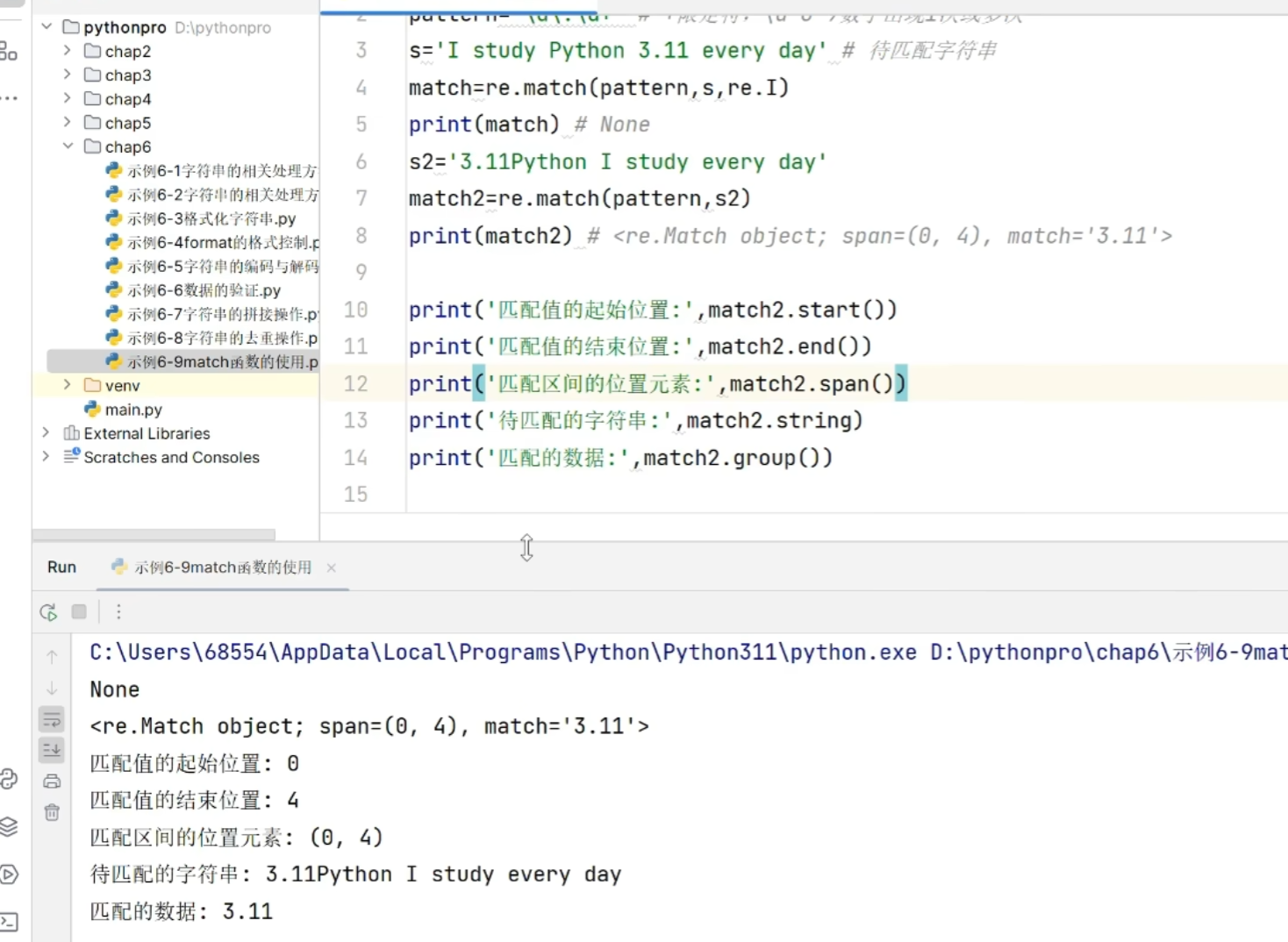1288x942 pixels.
Task: Open file 示例6-5字符串的编码与解码
Action: 211,266
